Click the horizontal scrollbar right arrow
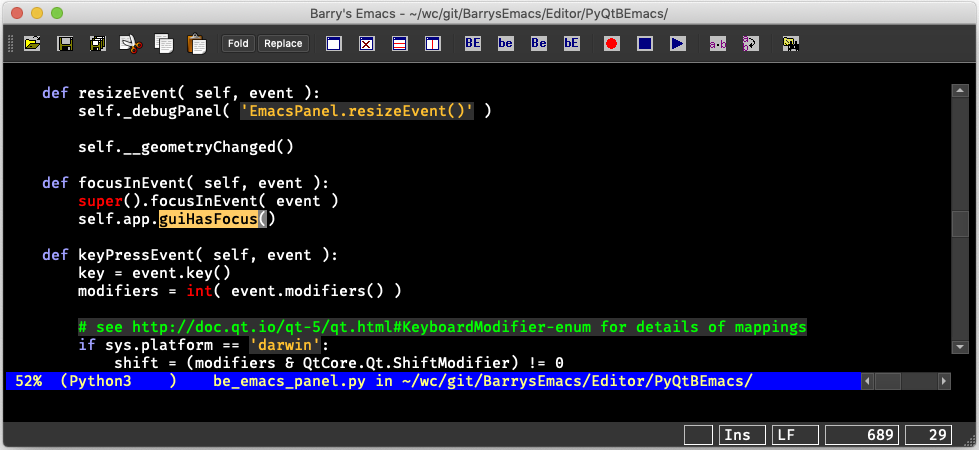The height and width of the screenshot is (450, 979). pos(942,382)
